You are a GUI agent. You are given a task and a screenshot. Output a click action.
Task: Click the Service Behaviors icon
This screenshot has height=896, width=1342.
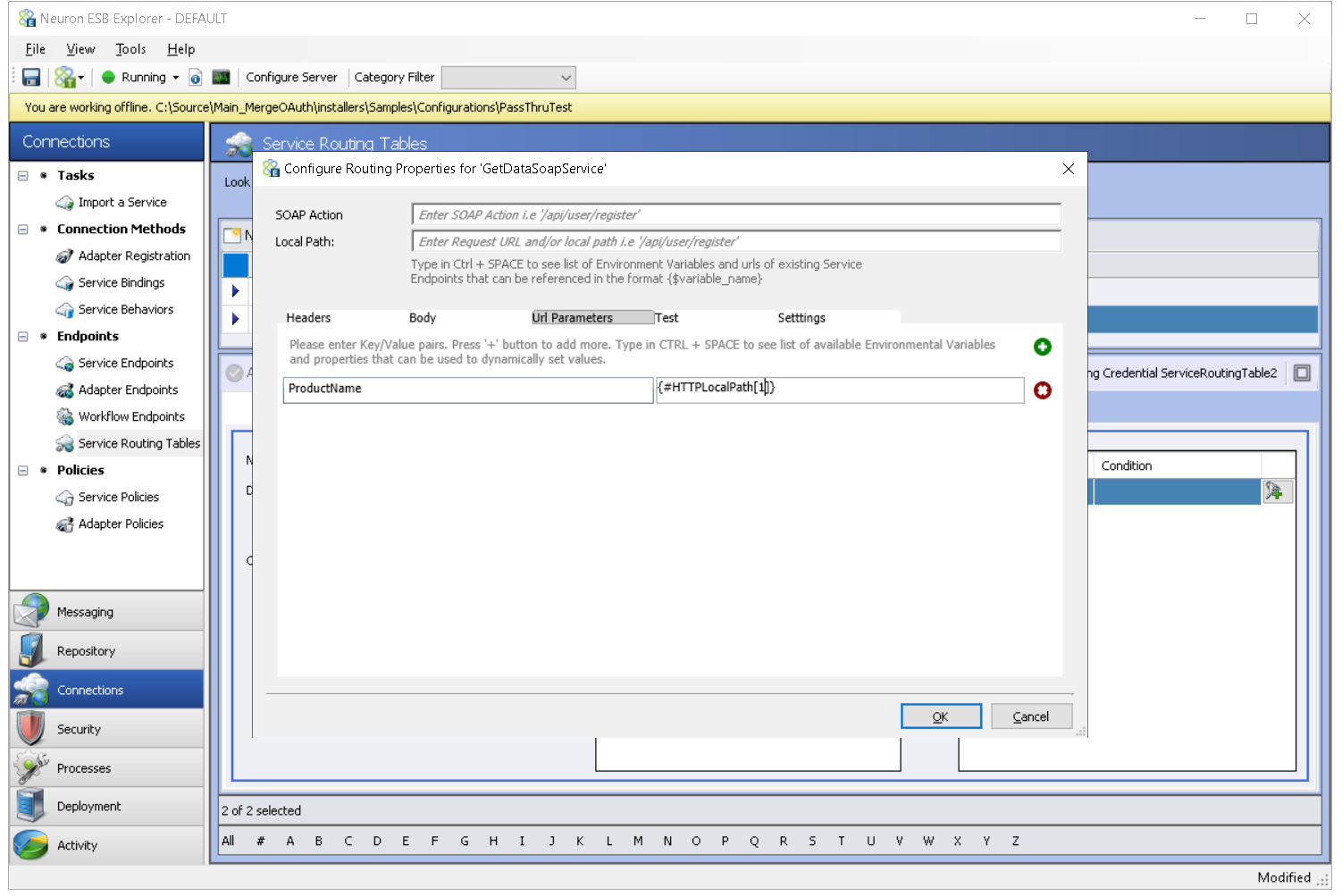pos(64,310)
